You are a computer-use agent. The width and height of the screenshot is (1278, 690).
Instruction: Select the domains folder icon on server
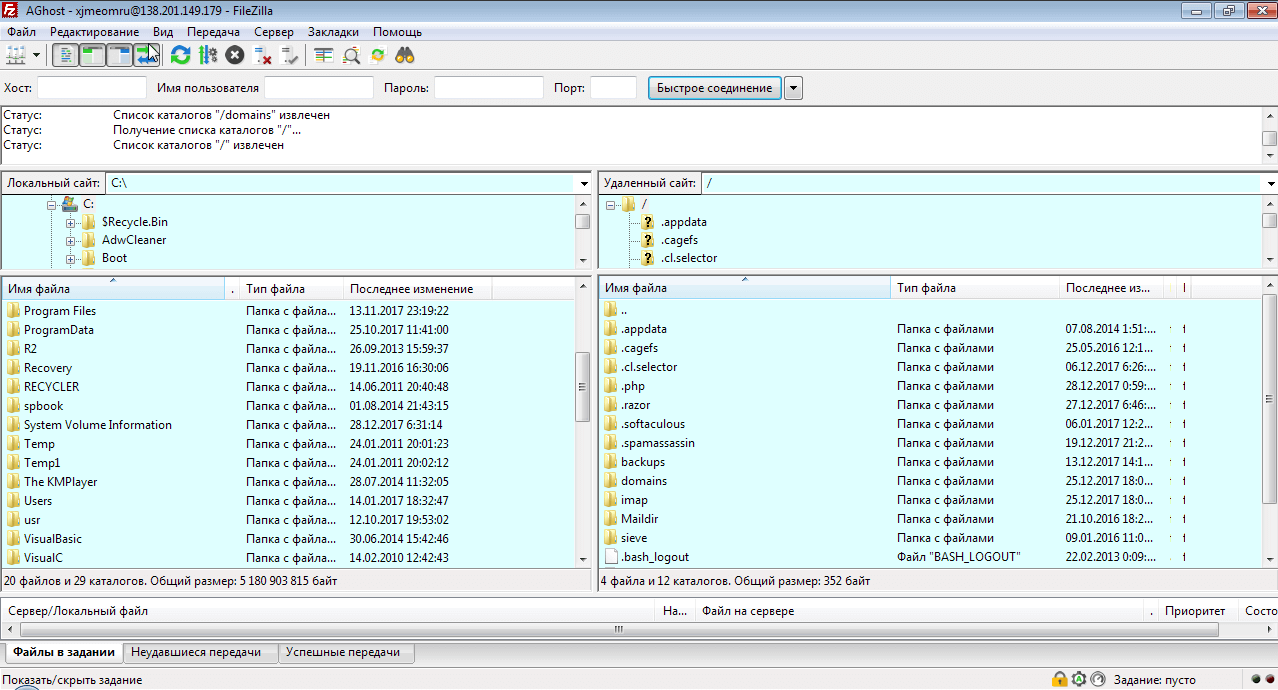click(611, 481)
